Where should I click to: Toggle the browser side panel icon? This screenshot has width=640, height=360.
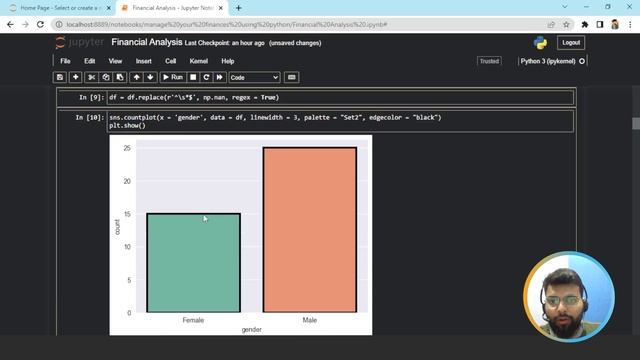tap(600, 24)
